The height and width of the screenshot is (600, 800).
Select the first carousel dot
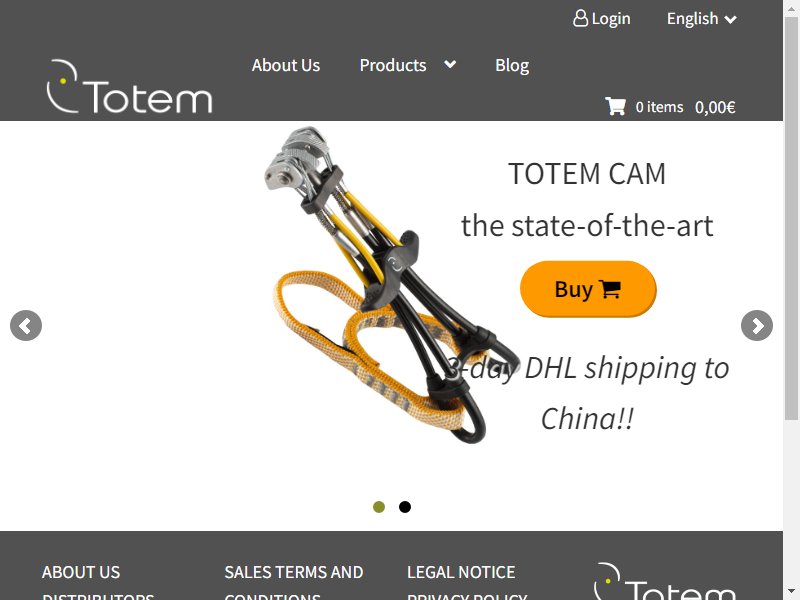click(379, 507)
